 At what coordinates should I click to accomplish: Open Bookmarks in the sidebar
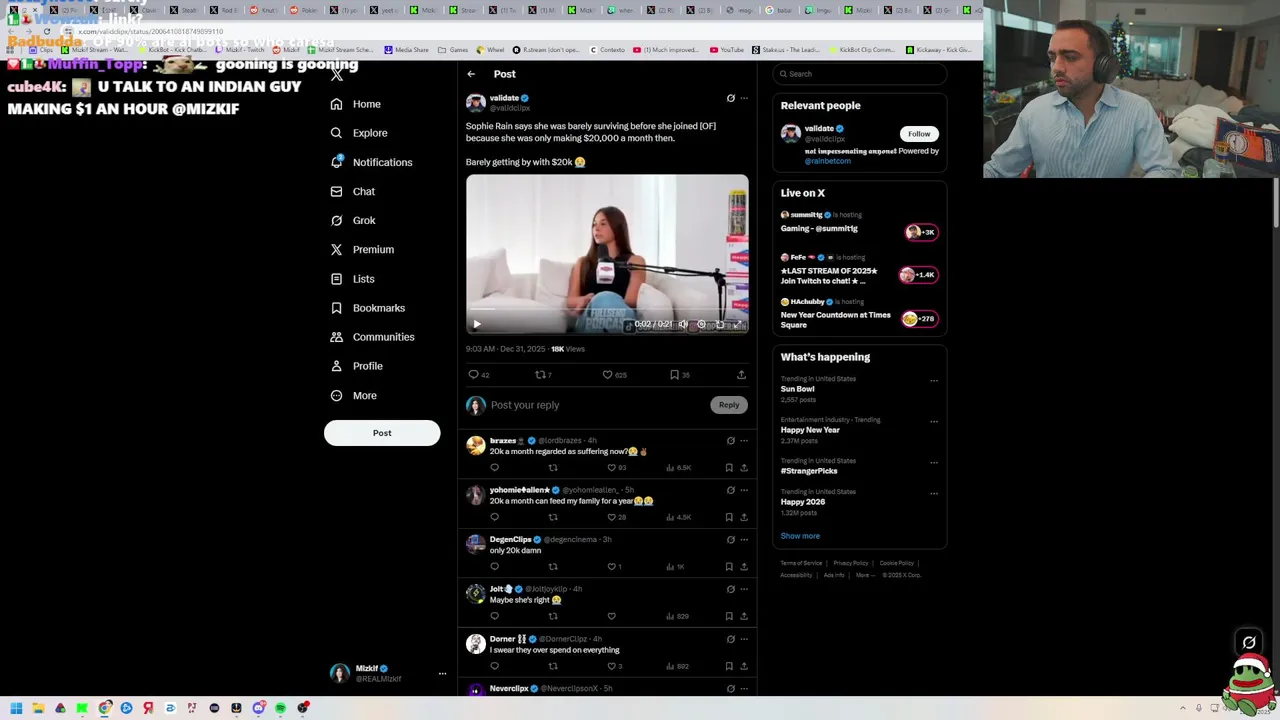coord(367,308)
